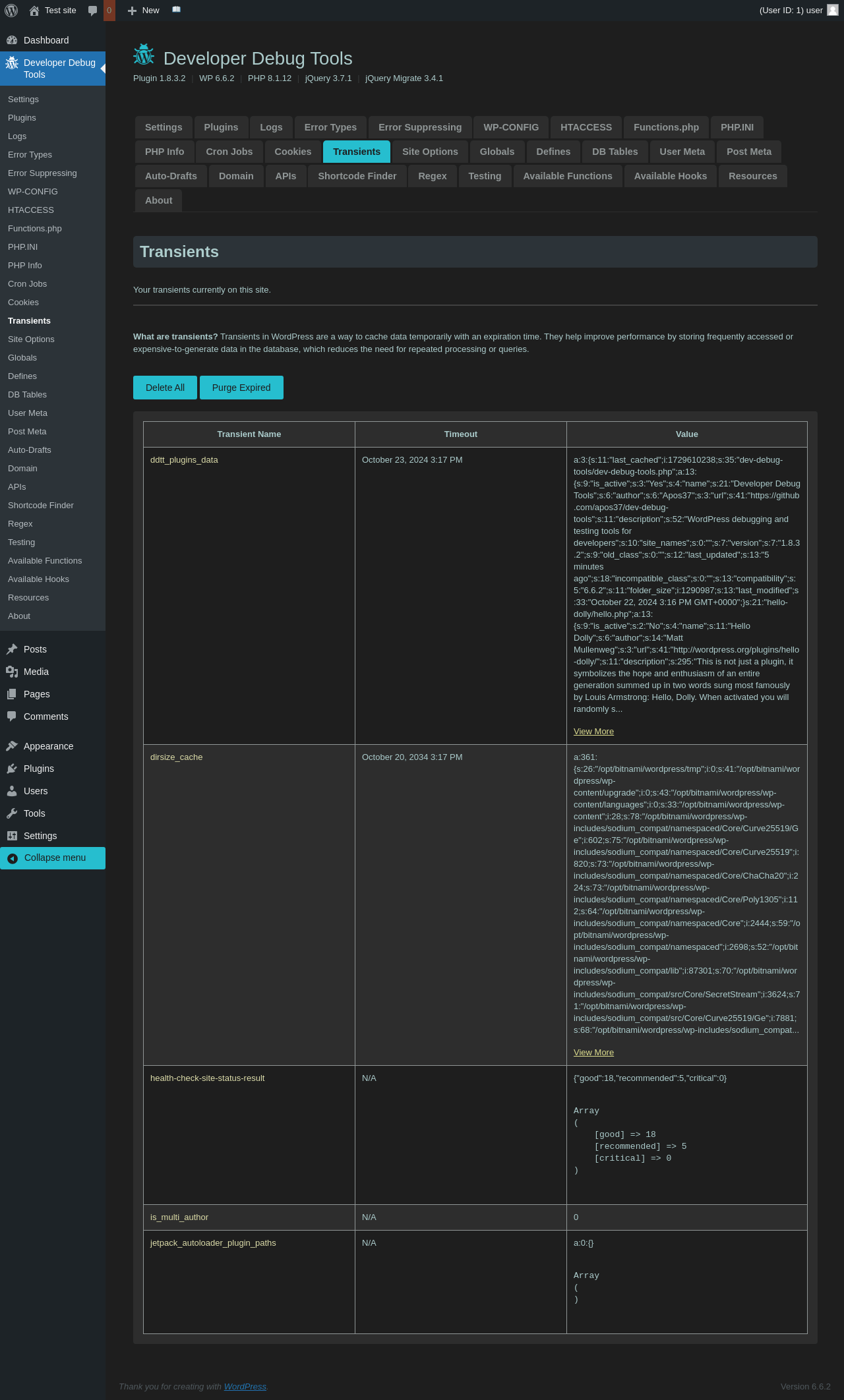Image resolution: width=844 pixels, height=1400 pixels.
Task: Open the Cron Jobs tab
Action: pyautogui.click(x=229, y=152)
